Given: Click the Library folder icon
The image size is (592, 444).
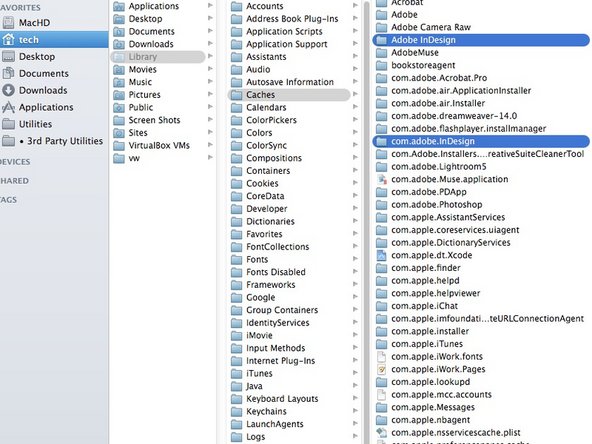Looking at the screenshot, I should (x=119, y=57).
